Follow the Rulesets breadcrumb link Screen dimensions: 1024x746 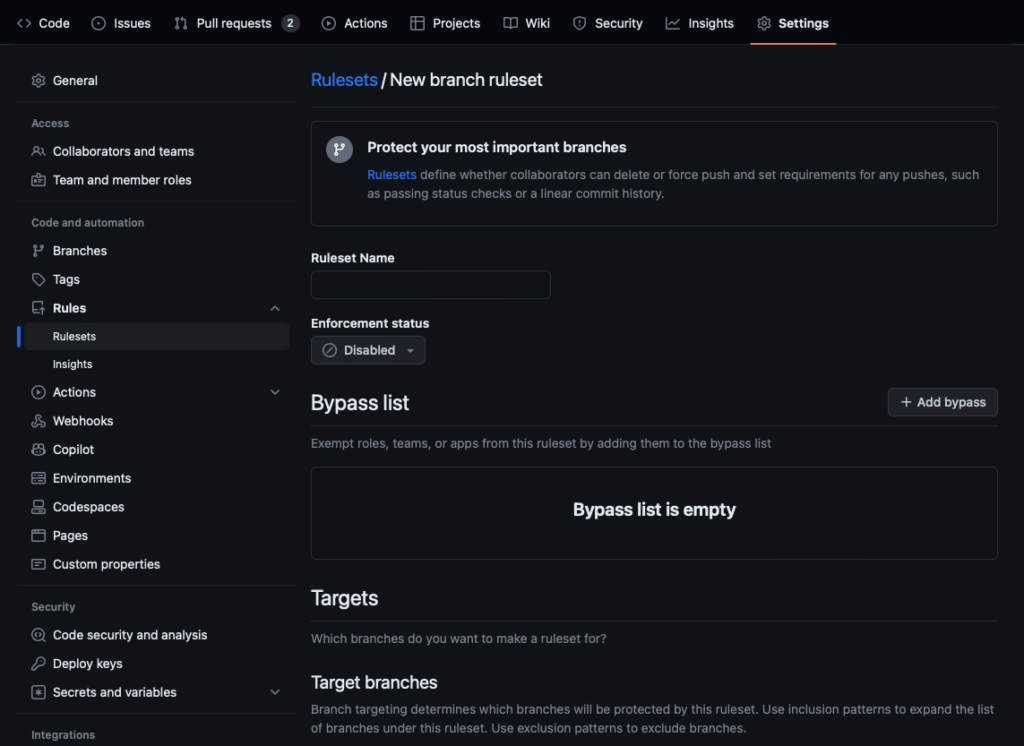(344, 80)
